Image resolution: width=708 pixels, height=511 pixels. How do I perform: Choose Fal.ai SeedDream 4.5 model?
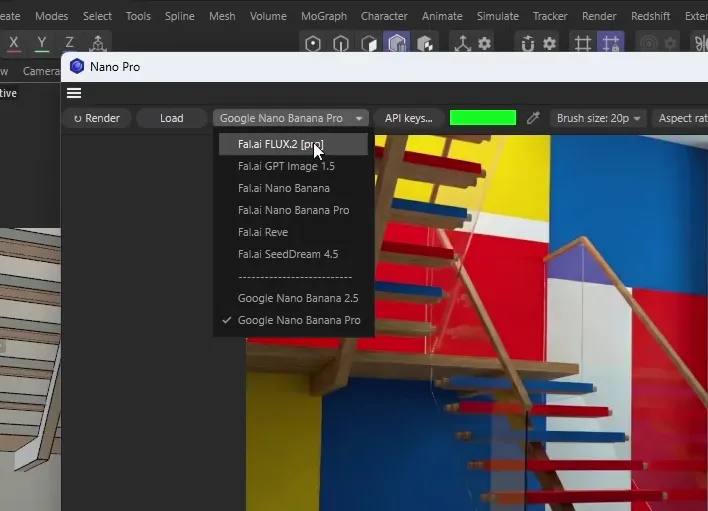293,254
